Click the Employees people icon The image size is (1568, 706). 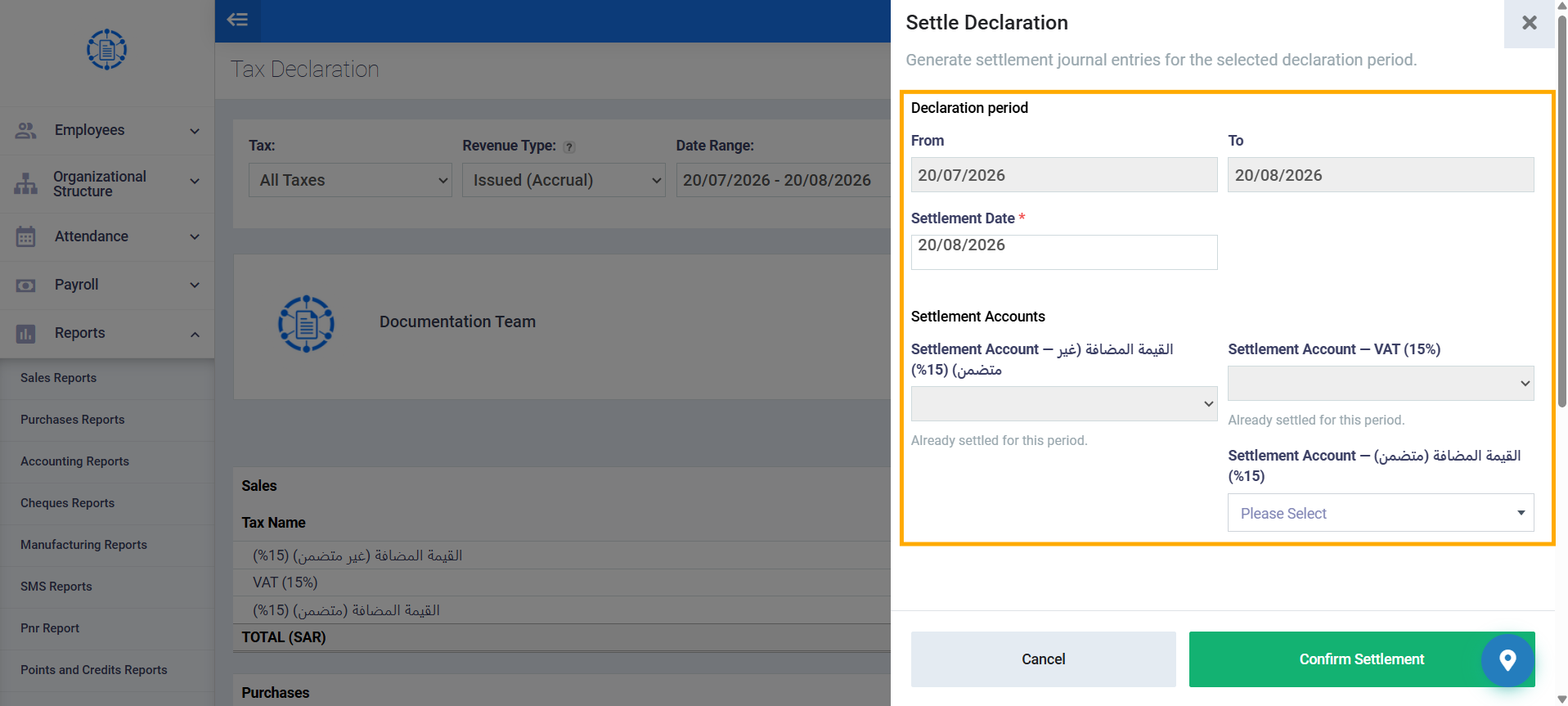[x=26, y=130]
